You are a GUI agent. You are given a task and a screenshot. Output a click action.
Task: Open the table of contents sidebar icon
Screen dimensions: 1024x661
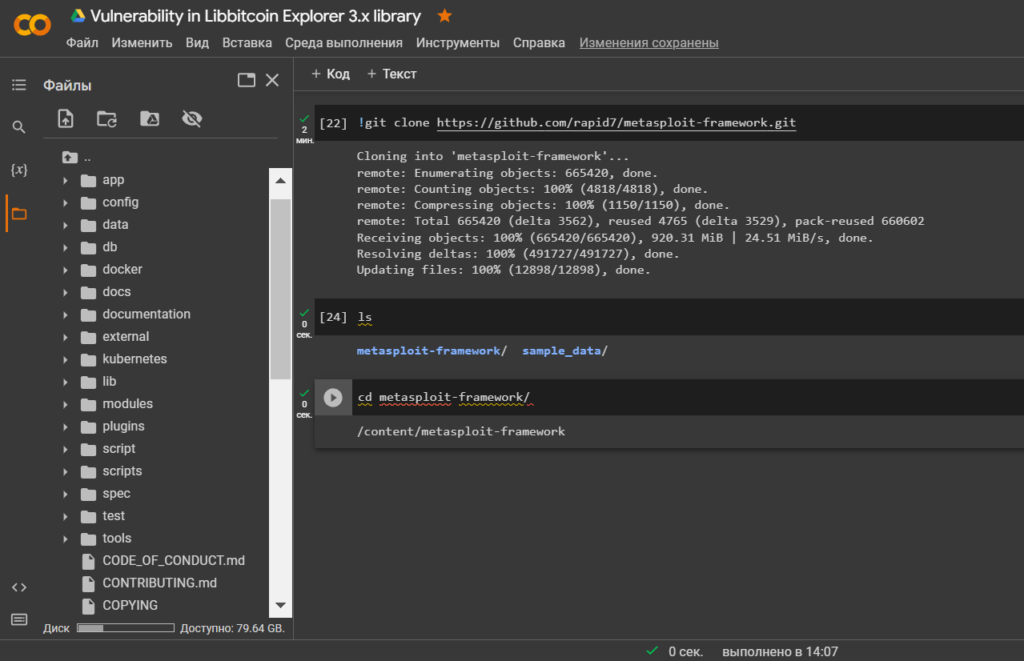pyautogui.click(x=19, y=85)
